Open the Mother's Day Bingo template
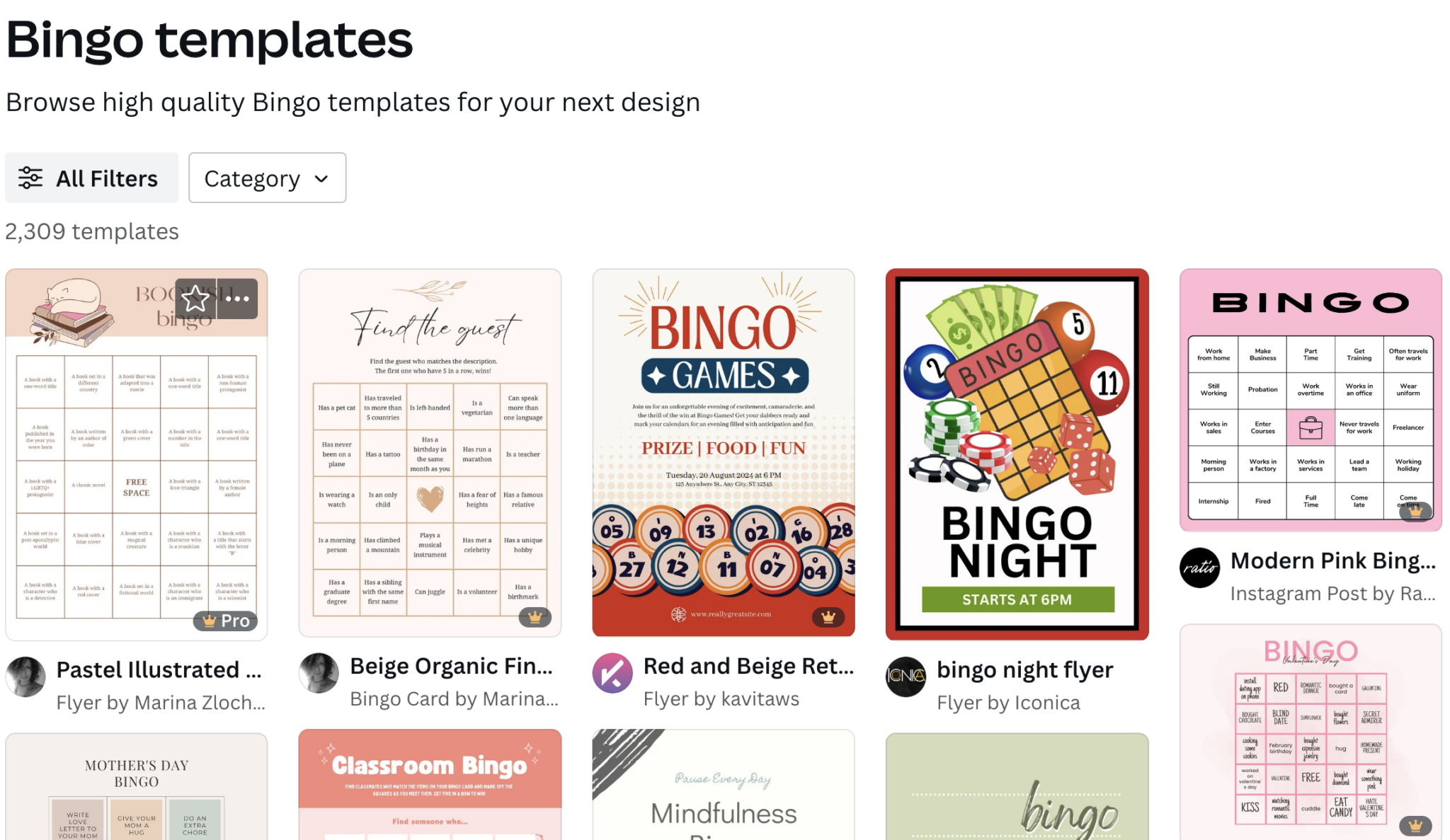 pyautogui.click(x=137, y=787)
